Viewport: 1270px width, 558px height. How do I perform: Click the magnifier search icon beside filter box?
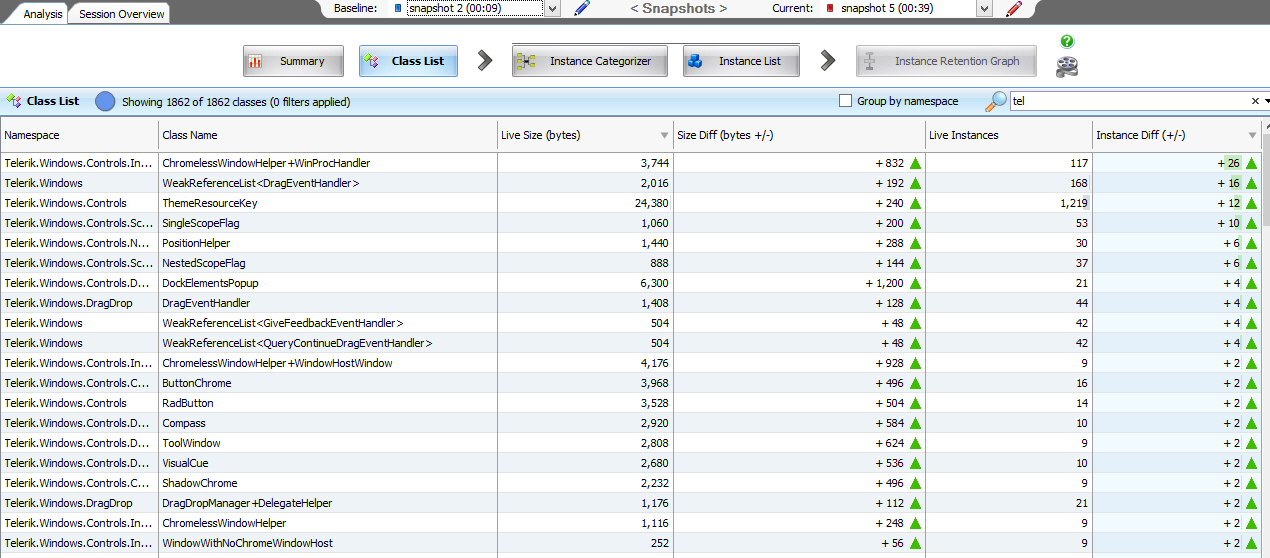(x=996, y=101)
